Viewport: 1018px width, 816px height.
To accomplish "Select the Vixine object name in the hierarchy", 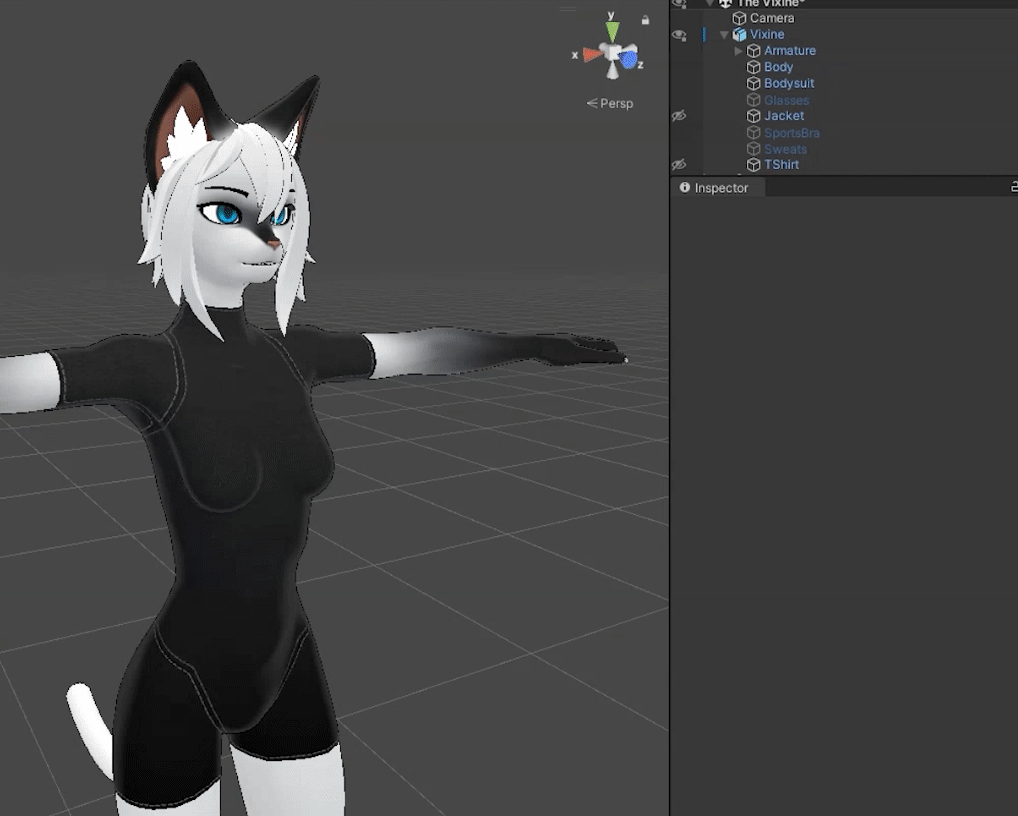I will 767,34.
